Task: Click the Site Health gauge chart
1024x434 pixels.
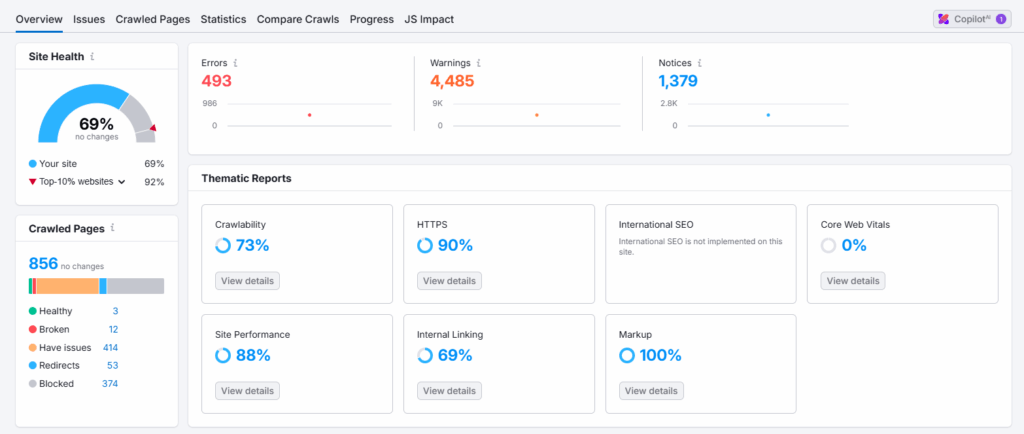Action: [97, 114]
